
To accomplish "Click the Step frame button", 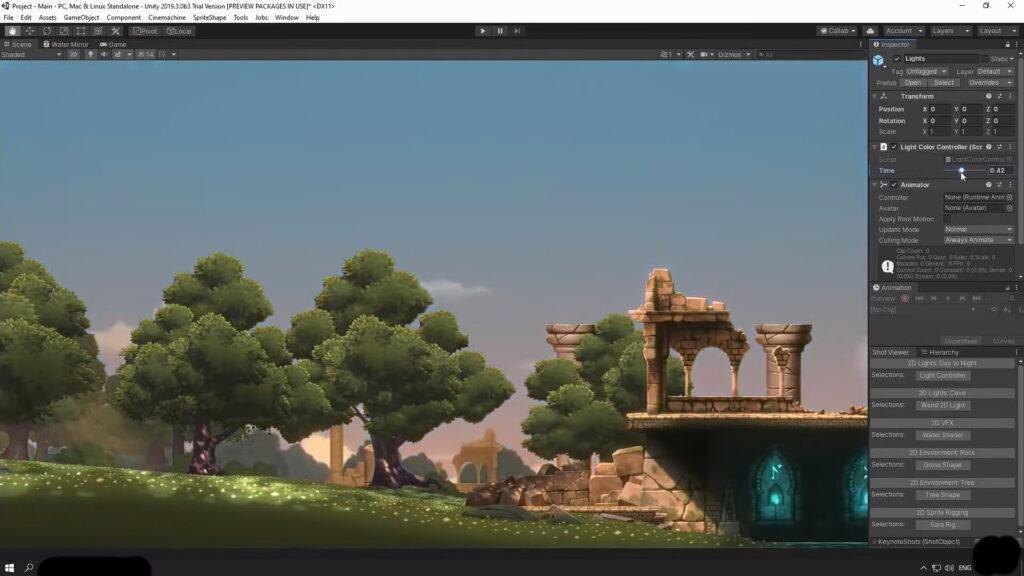I will coord(517,31).
